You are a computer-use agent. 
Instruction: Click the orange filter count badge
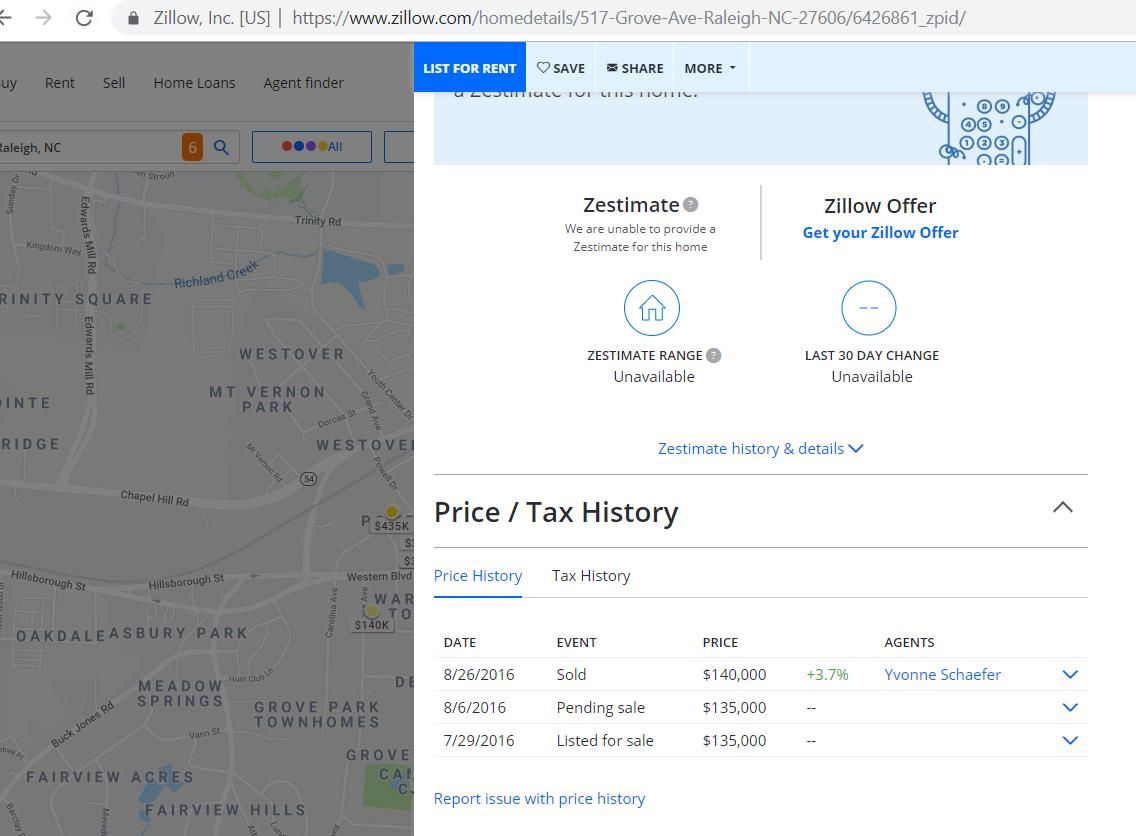[192, 147]
